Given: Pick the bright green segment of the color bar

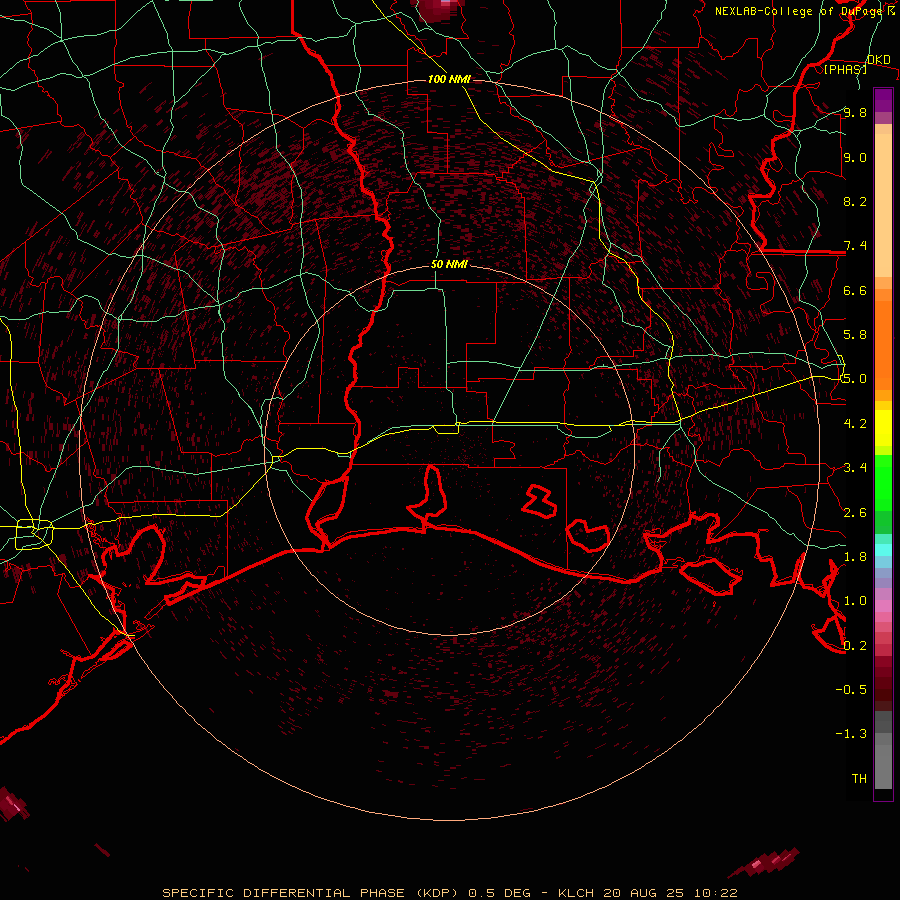Looking at the screenshot, I should [x=883, y=483].
